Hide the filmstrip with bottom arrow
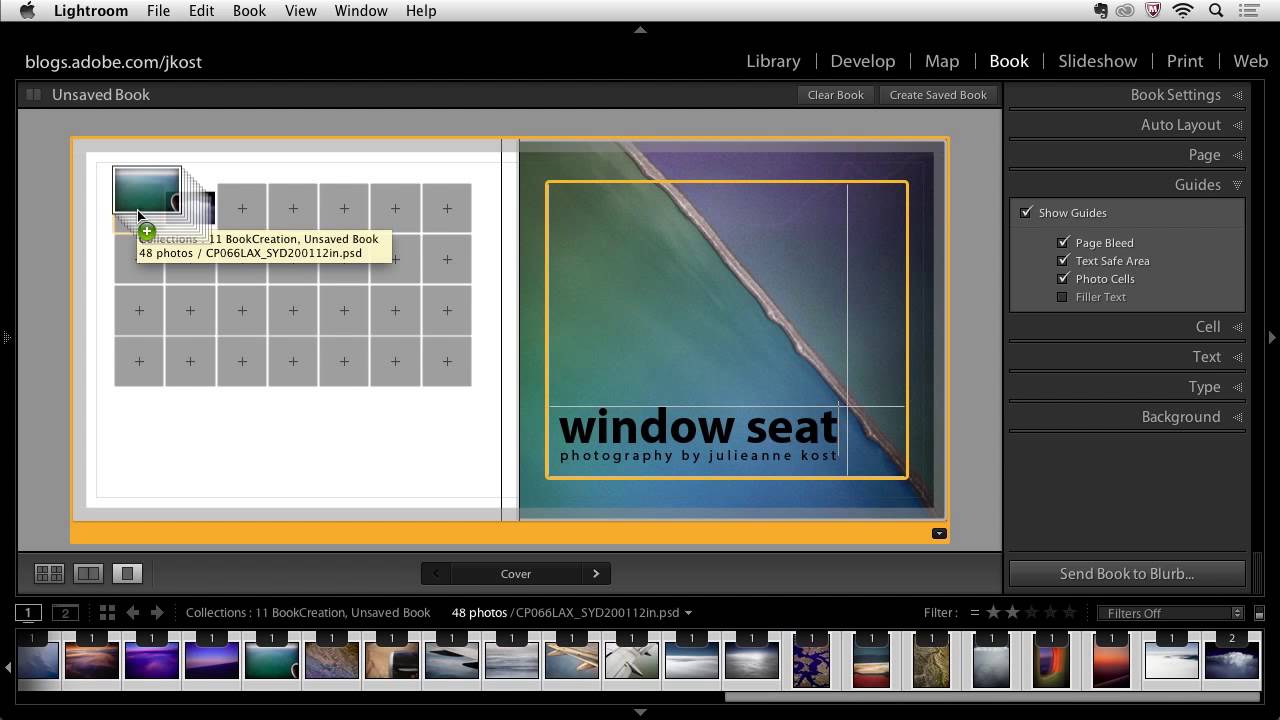 coord(640,712)
